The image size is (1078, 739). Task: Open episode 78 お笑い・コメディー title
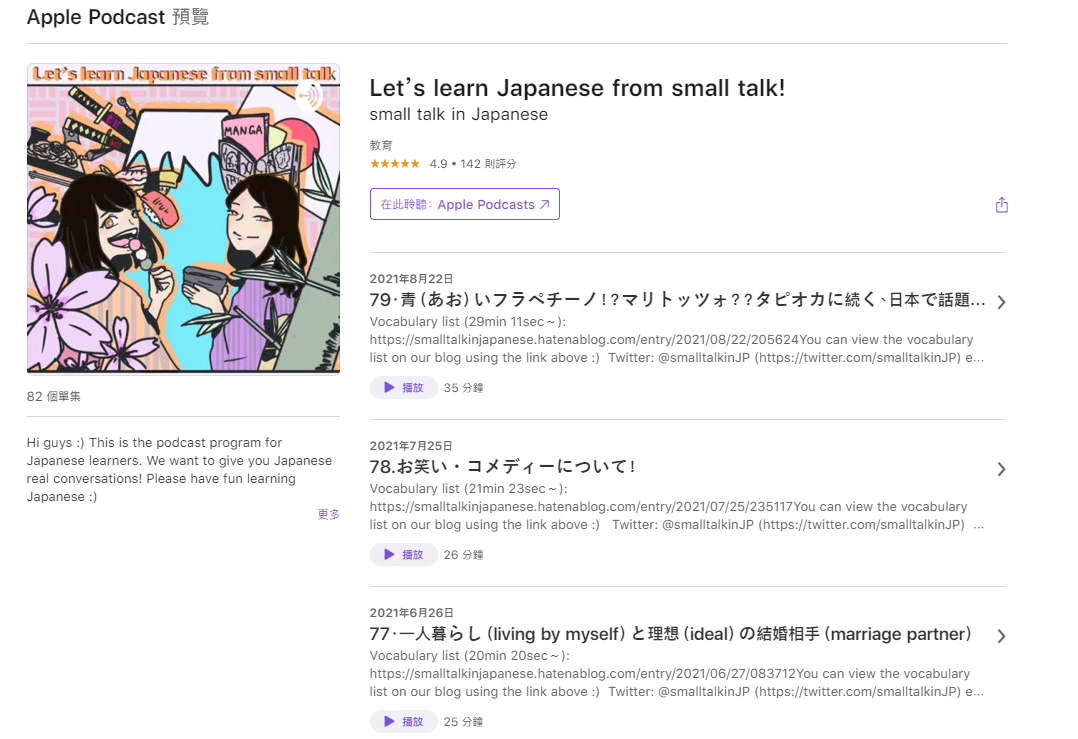(503, 467)
